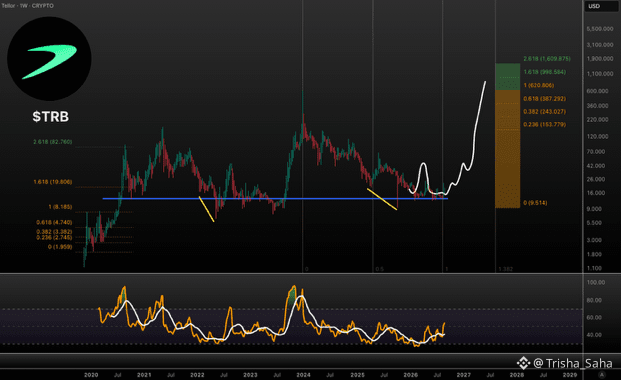Screen dimensions: 621x380
Task: Click the 5,500.000 price scale label
Action: (600, 29)
